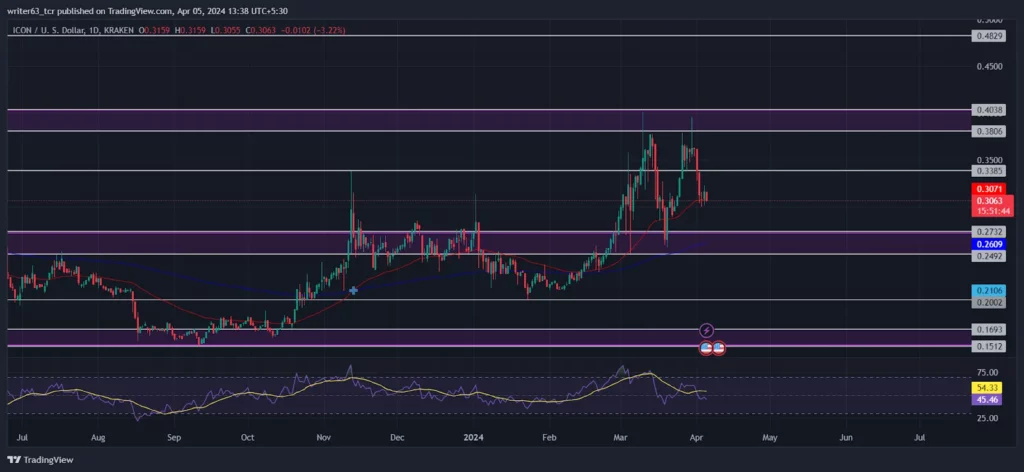Click the 0.3500 price axis label

(x=988, y=159)
